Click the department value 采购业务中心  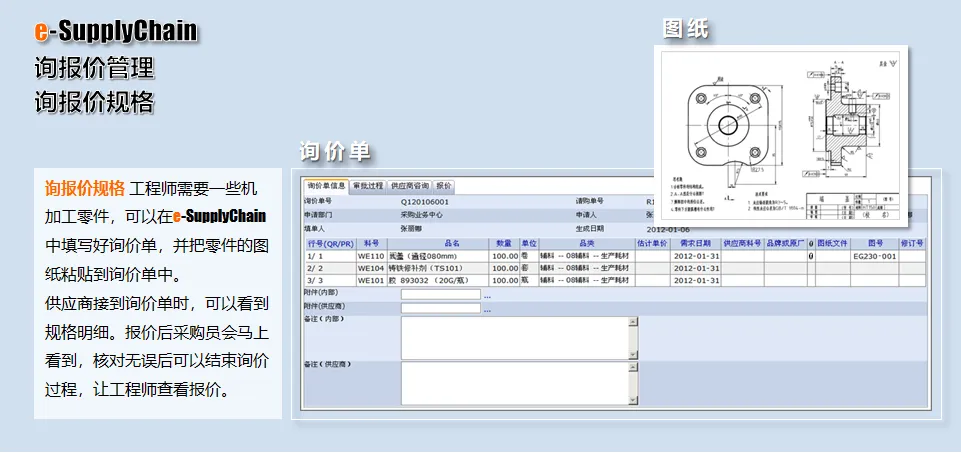422,215
